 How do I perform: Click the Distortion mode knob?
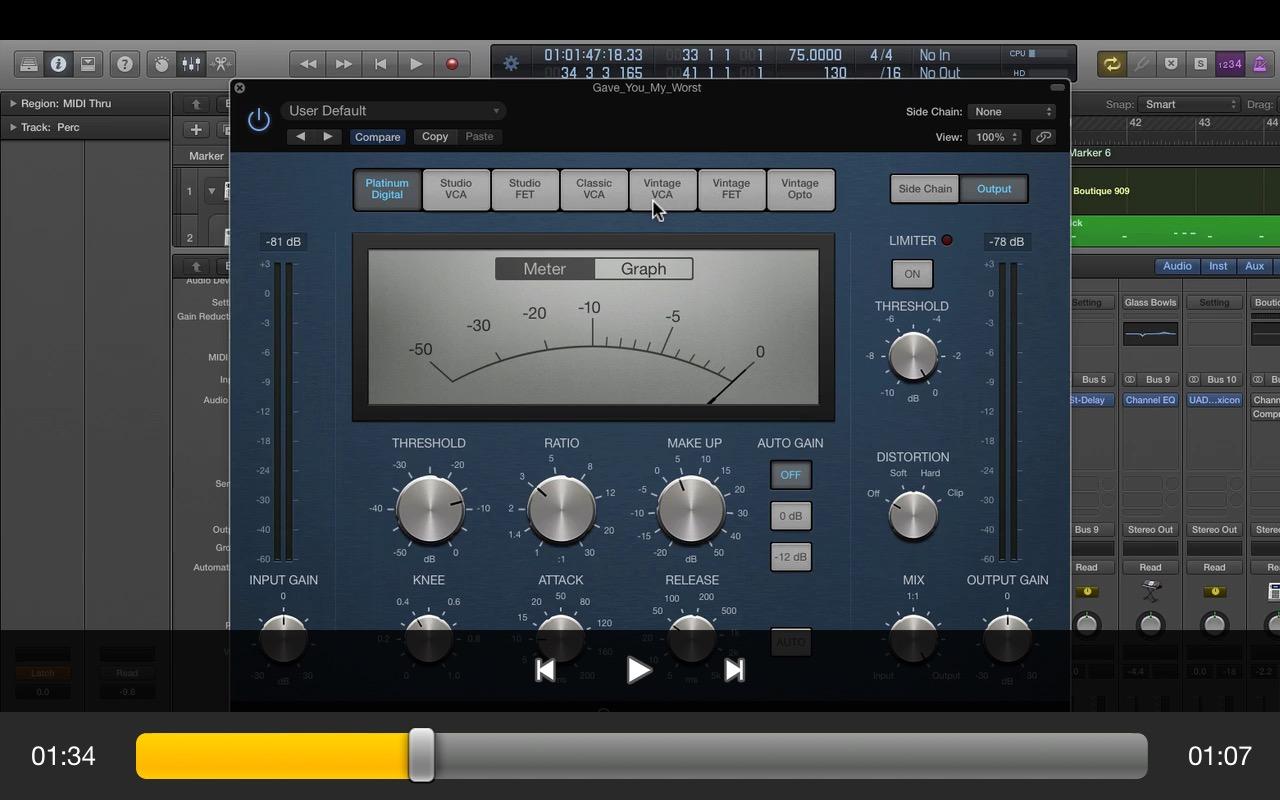click(913, 515)
